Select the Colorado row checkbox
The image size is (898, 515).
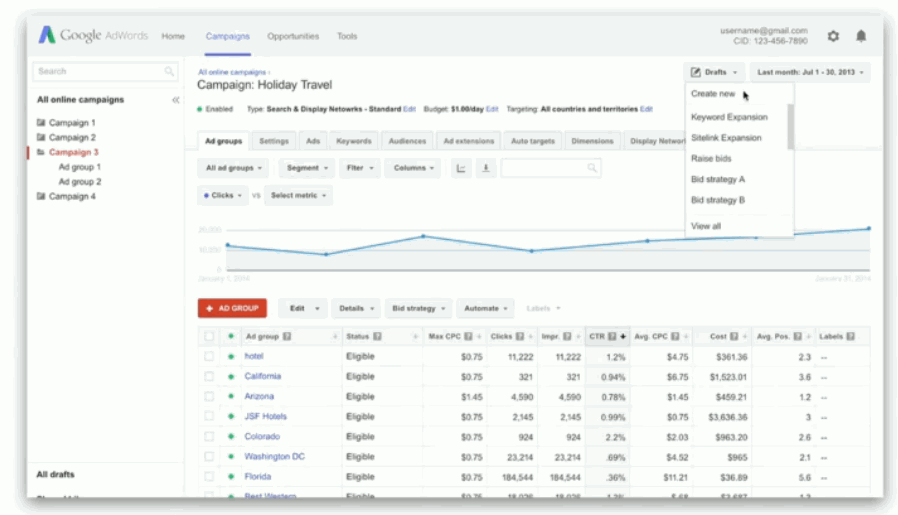(x=209, y=437)
